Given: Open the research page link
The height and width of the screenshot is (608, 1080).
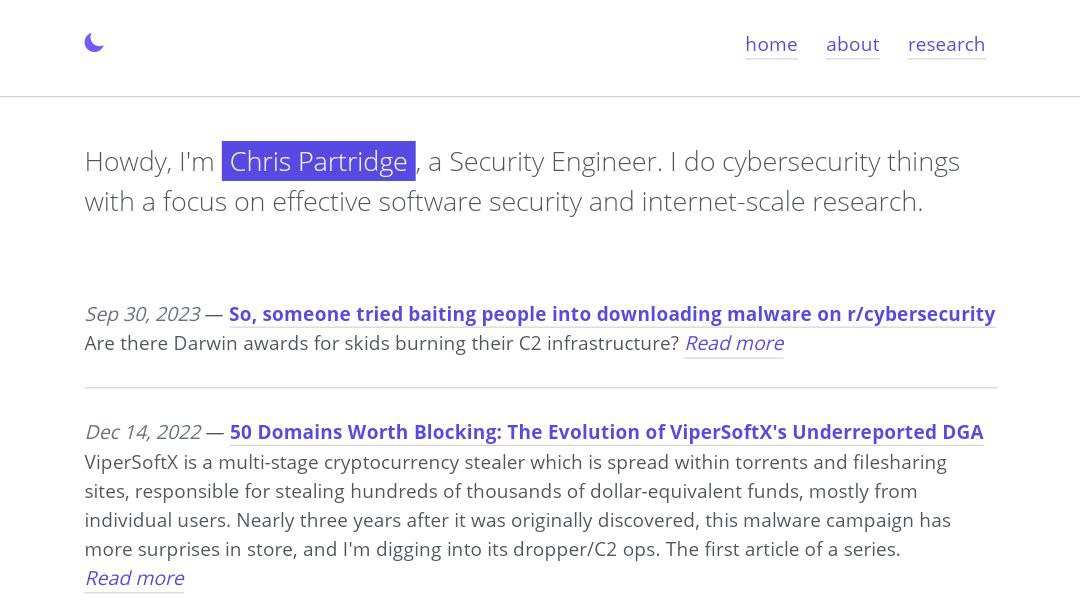Looking at the screenshot, I should click(x=946, y=45).
